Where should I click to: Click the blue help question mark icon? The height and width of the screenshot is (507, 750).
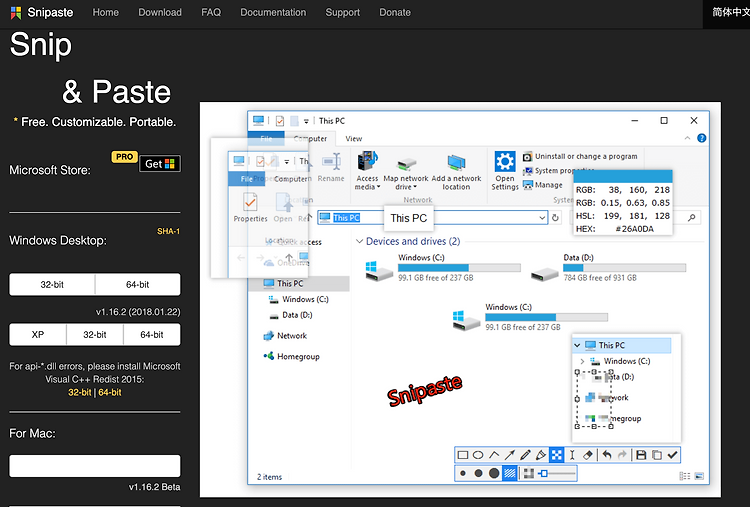(x=701, y=138)
